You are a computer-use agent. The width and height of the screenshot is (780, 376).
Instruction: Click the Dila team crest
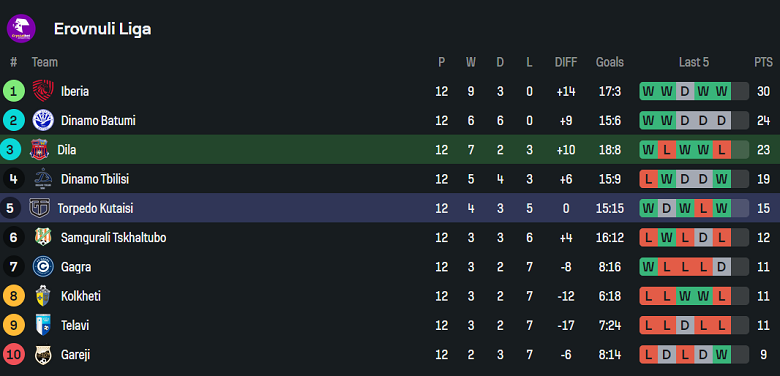(39, 150)
